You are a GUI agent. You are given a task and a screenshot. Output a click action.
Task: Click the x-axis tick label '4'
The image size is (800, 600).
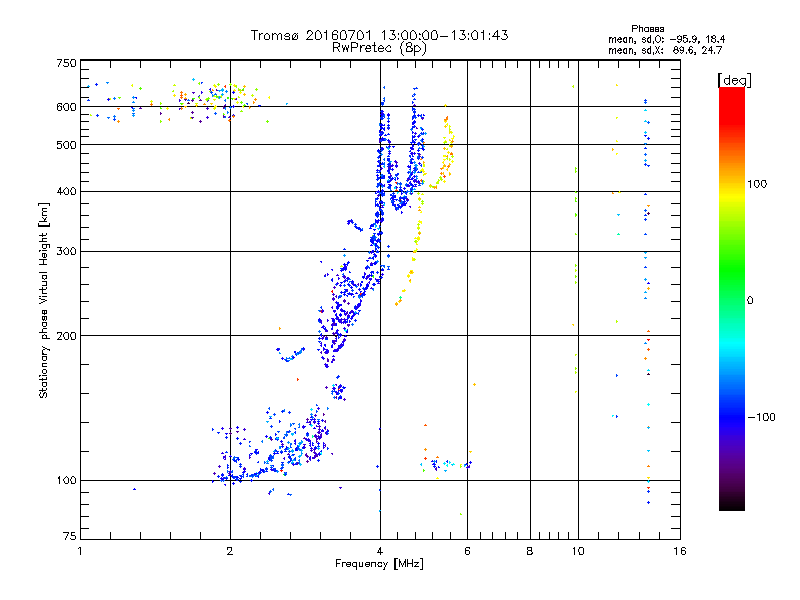[x=380, y=551]
